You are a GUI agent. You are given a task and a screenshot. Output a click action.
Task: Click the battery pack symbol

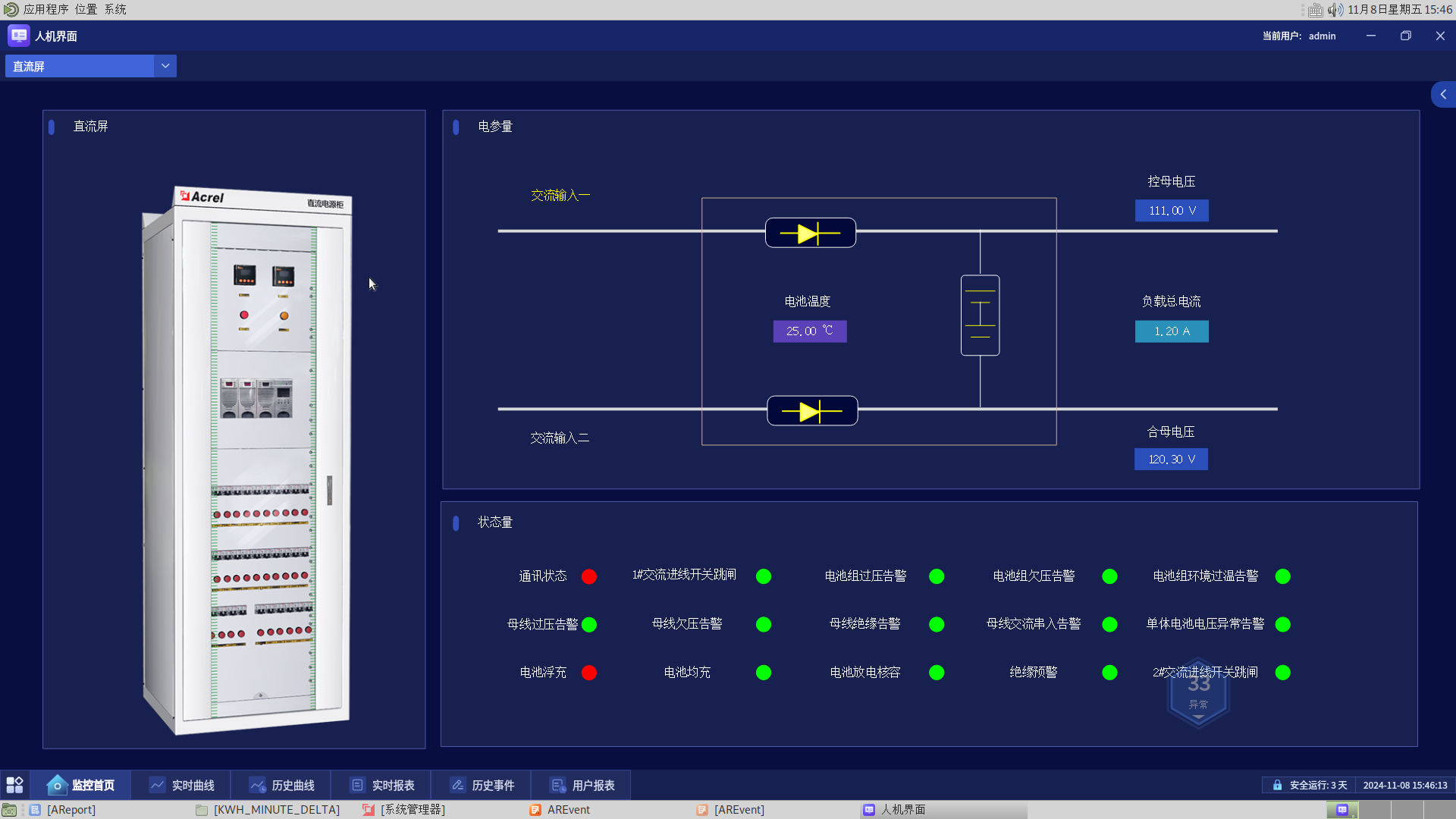tap(980, 315)
